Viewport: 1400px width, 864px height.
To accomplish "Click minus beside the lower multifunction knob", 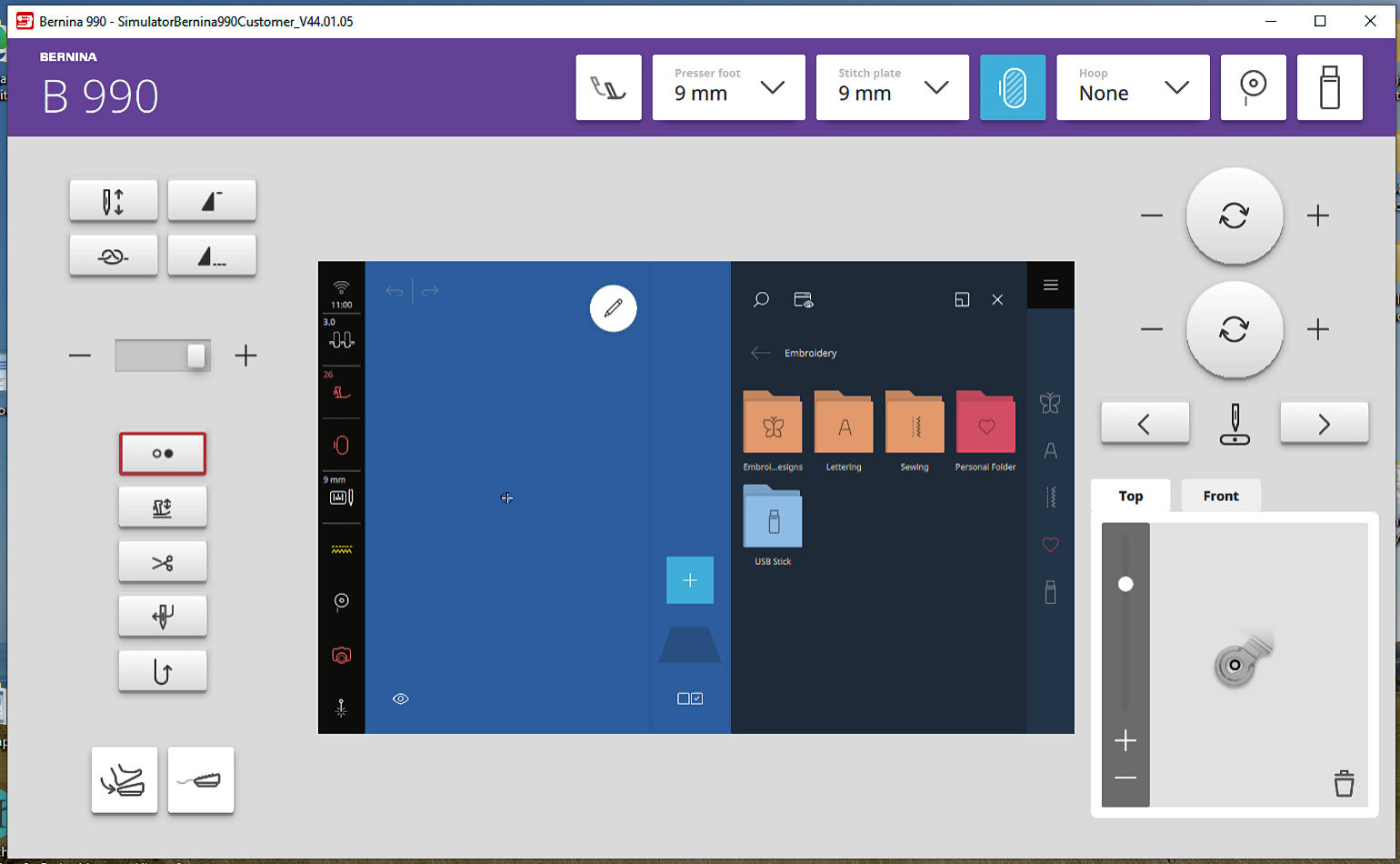I will tap(1152, 328).
